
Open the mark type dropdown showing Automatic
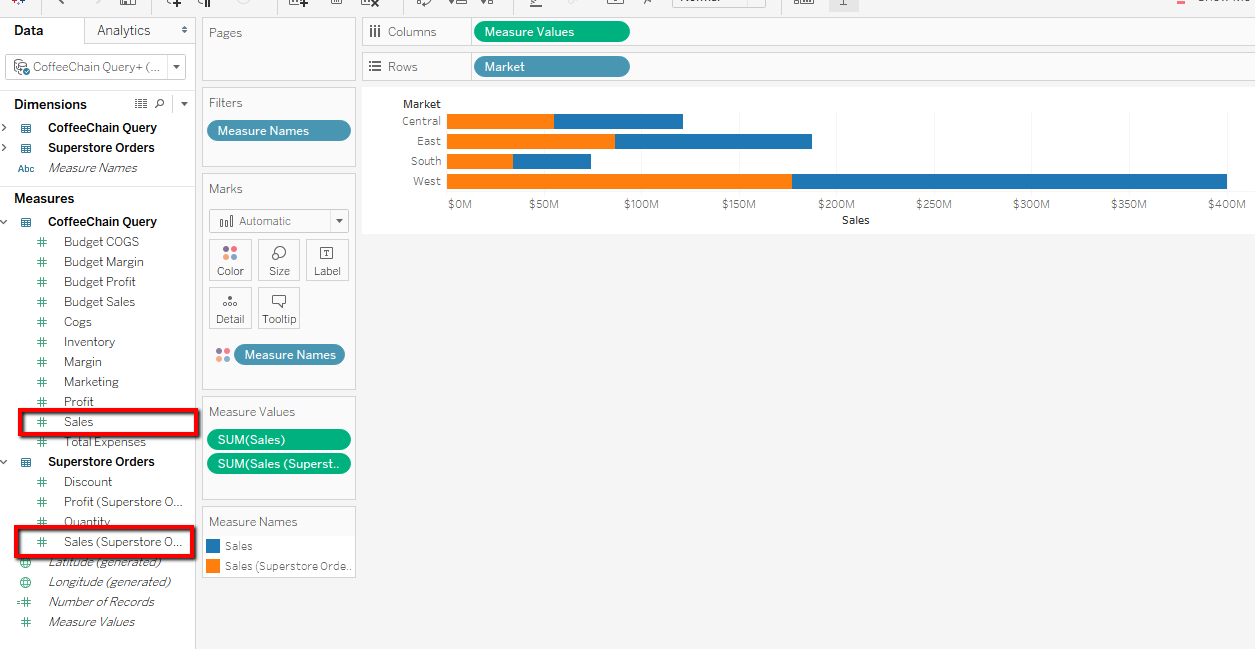[x=339, y=220]
